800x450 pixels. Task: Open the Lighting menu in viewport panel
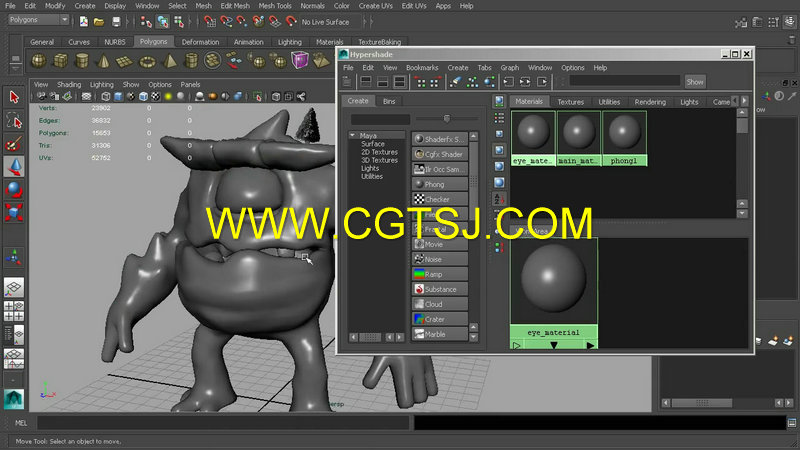pos(102,84)
